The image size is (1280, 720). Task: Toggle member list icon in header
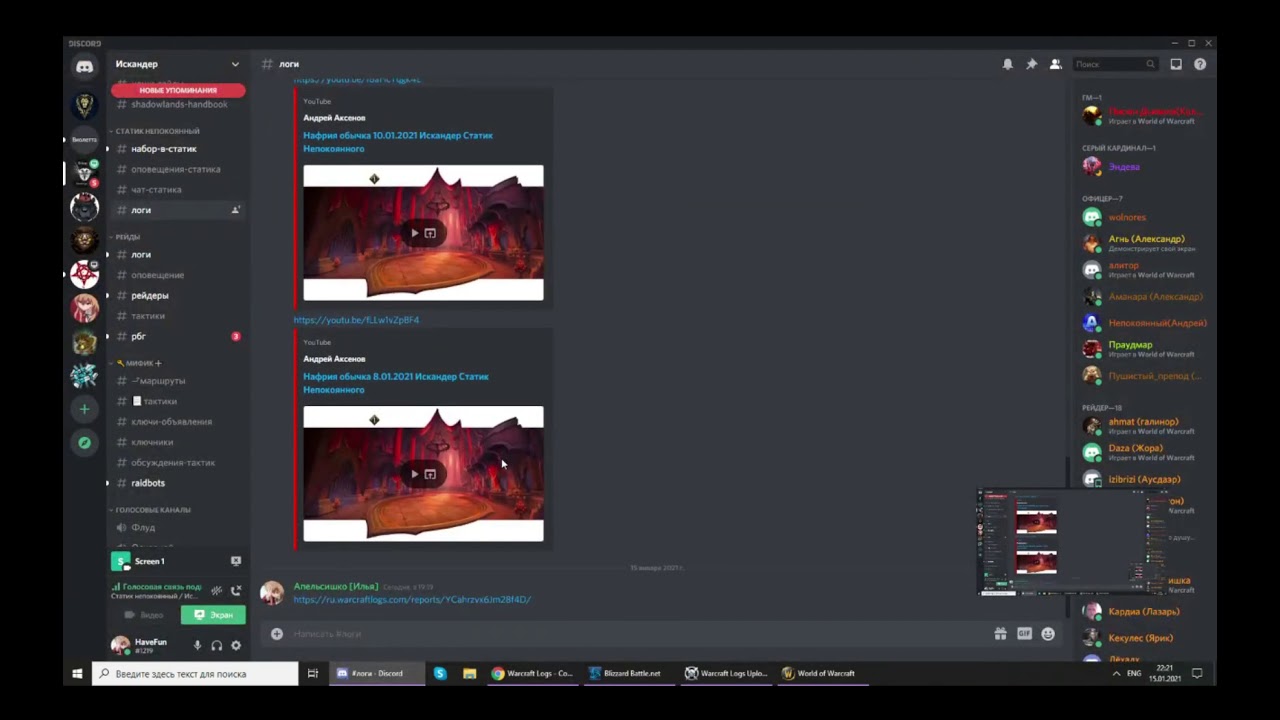point(1055,64)
